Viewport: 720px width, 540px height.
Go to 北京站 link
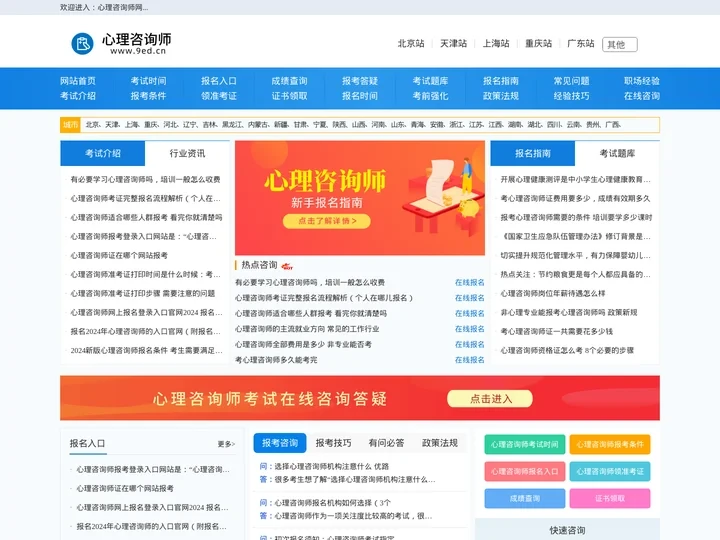click(x=411, y=43)
